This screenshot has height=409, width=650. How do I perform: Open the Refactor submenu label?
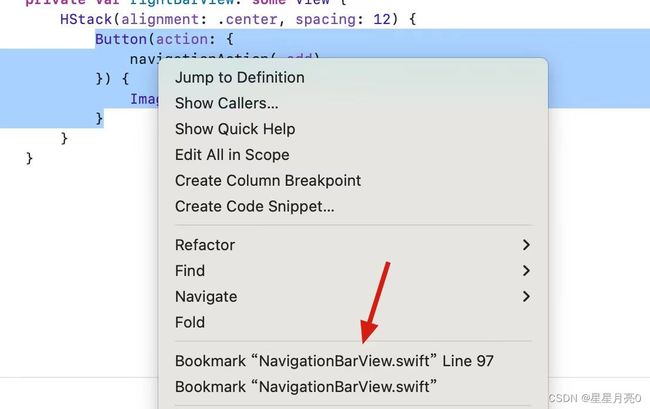[x=205, y=245]
